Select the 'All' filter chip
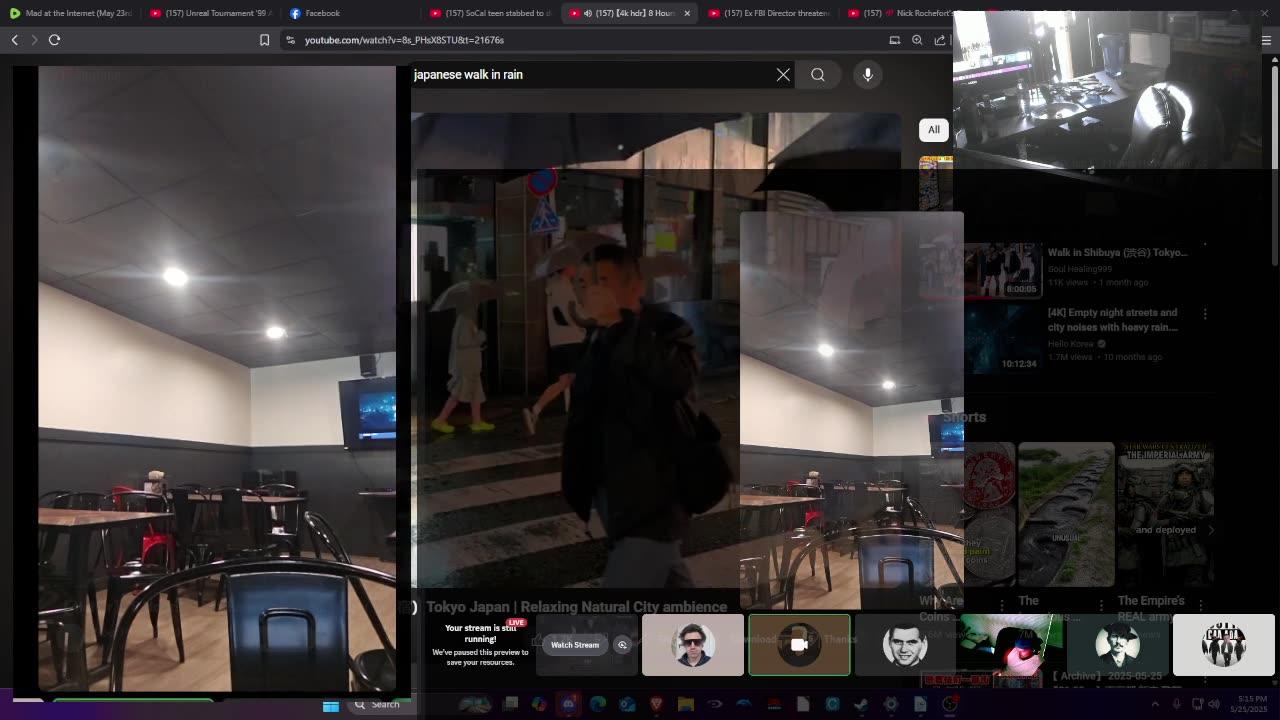This screenshot has width=1280, height=720. pos(934,130)
